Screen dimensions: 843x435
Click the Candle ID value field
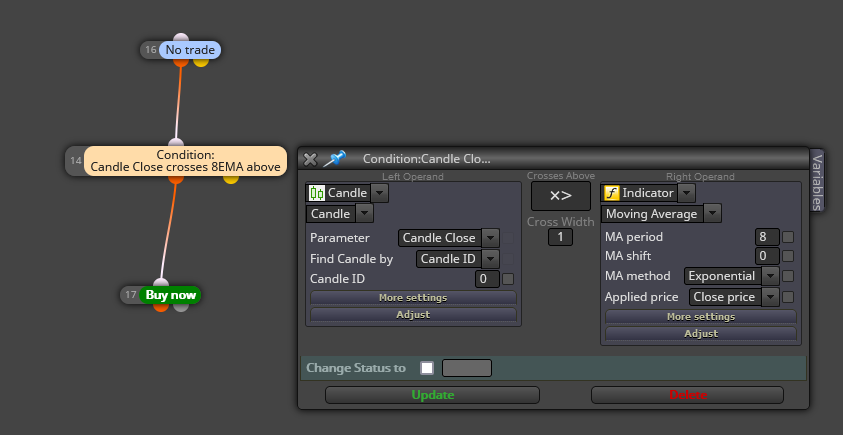pyautogui.click(x=487, y=279)
